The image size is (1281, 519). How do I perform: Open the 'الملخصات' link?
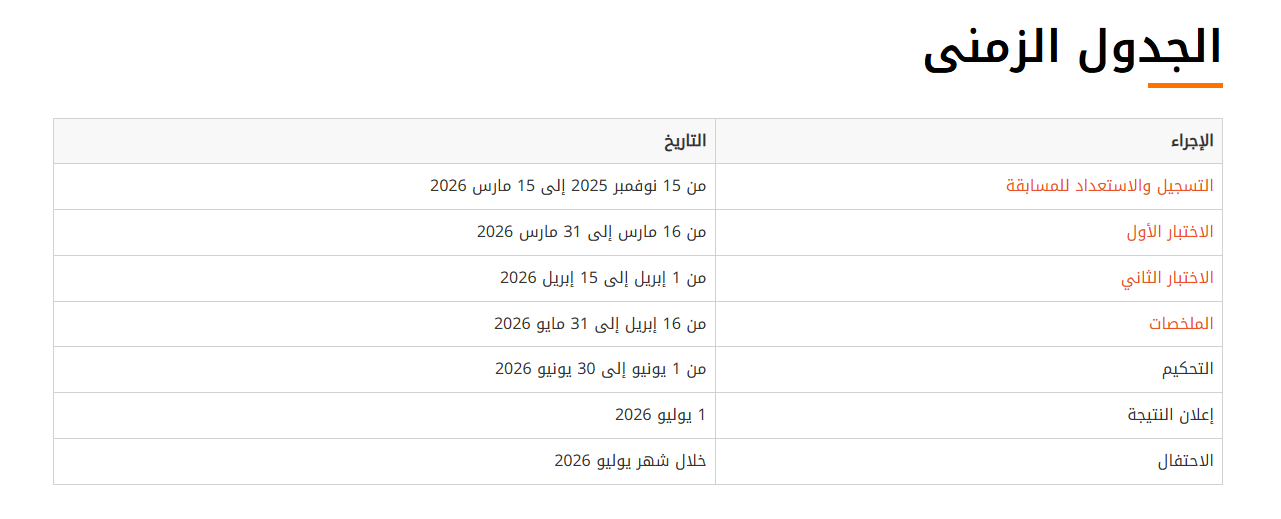[1180, 324]
